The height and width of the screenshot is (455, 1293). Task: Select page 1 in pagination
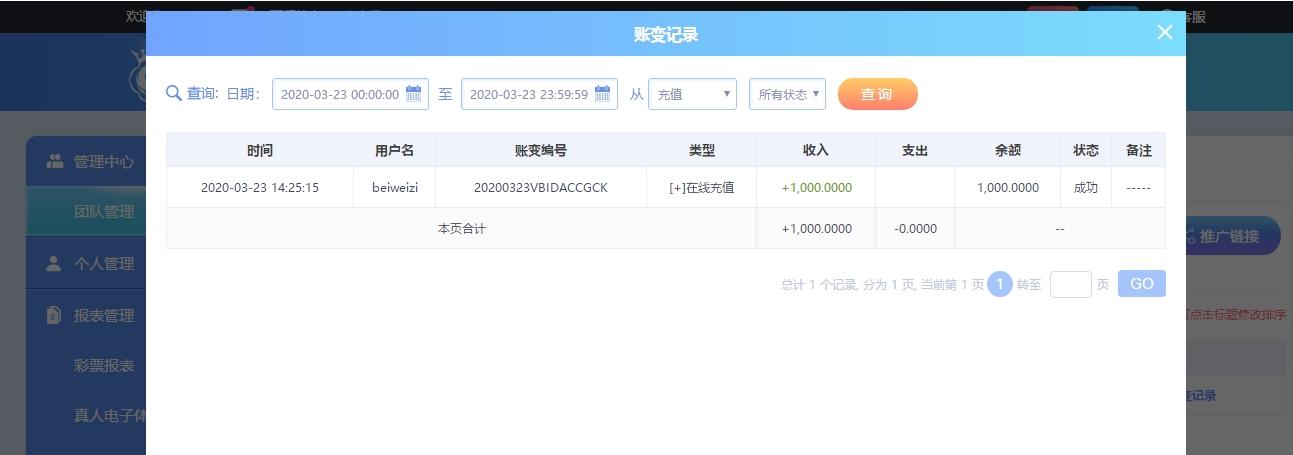pos(1000,284)
